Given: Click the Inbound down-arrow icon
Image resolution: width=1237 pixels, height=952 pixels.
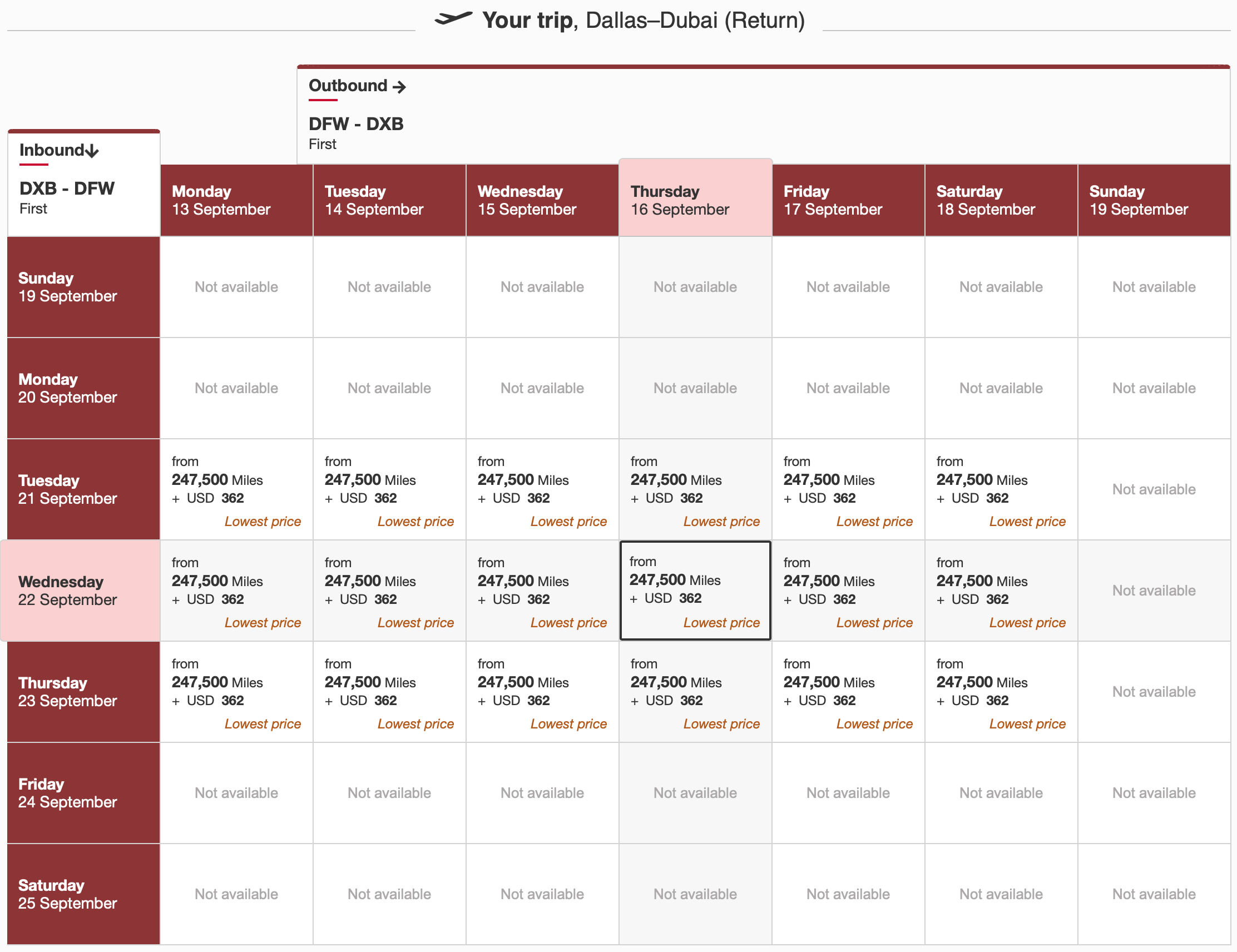Looking at the screenshot, I should pos(91,150).
